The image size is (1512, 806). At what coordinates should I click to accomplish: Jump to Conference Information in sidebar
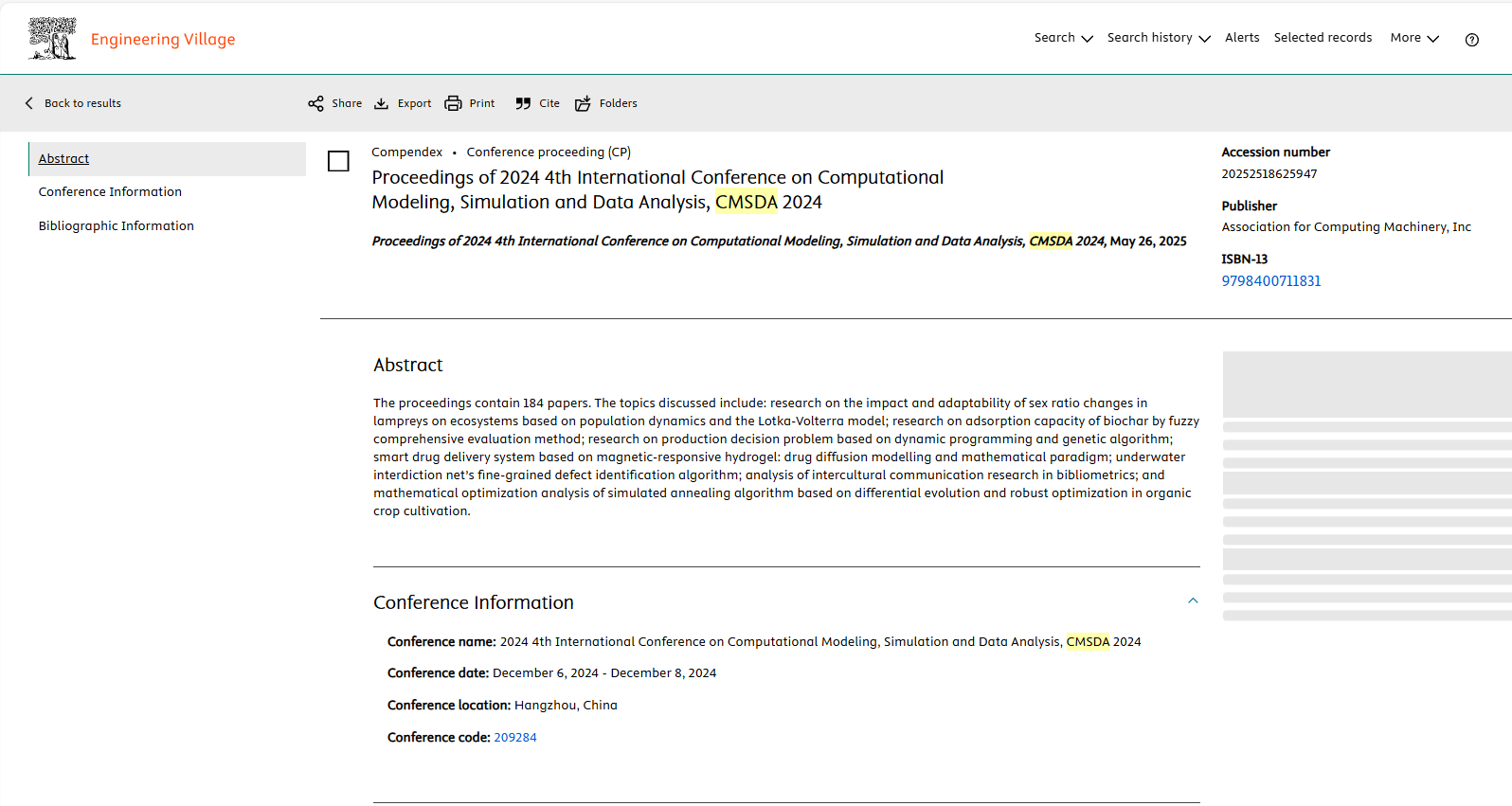[110, 192]
